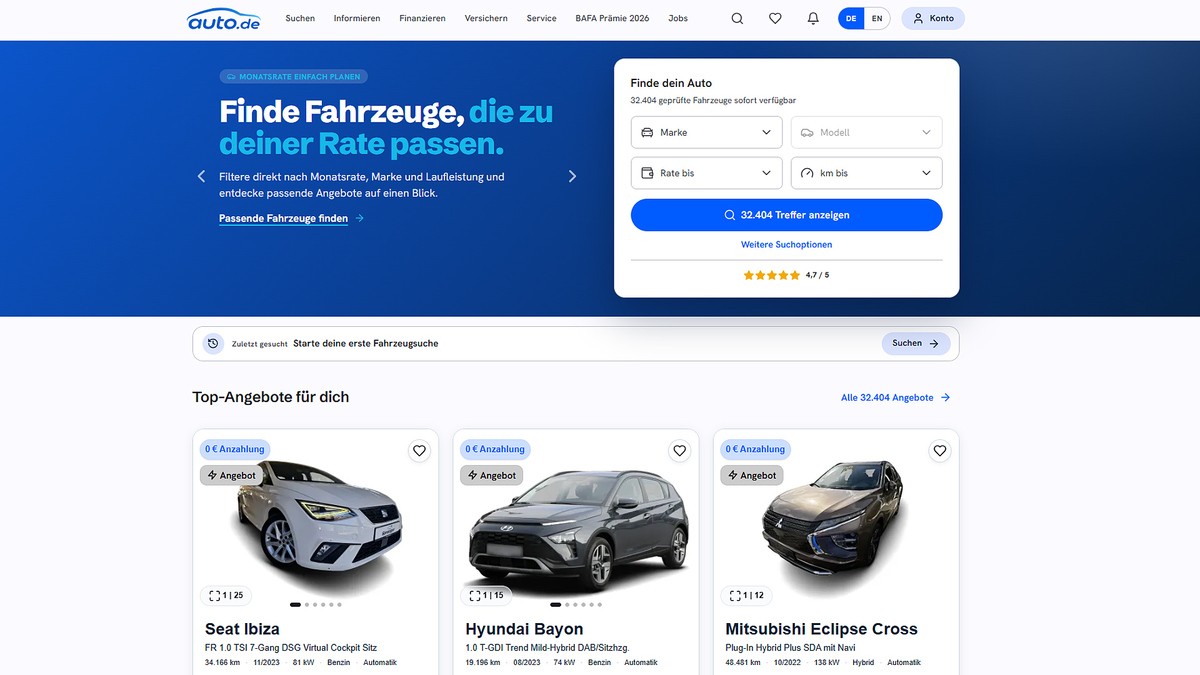
Task: Open the Informieren menu
Action: click(x=357, y=18)
